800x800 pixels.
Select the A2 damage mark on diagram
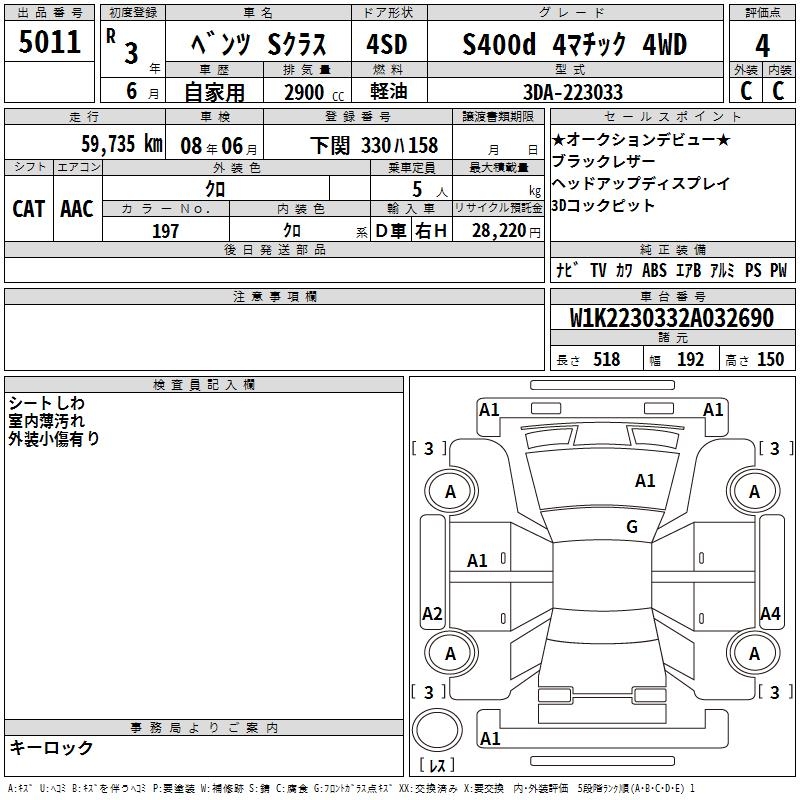(x=432, y=614)
